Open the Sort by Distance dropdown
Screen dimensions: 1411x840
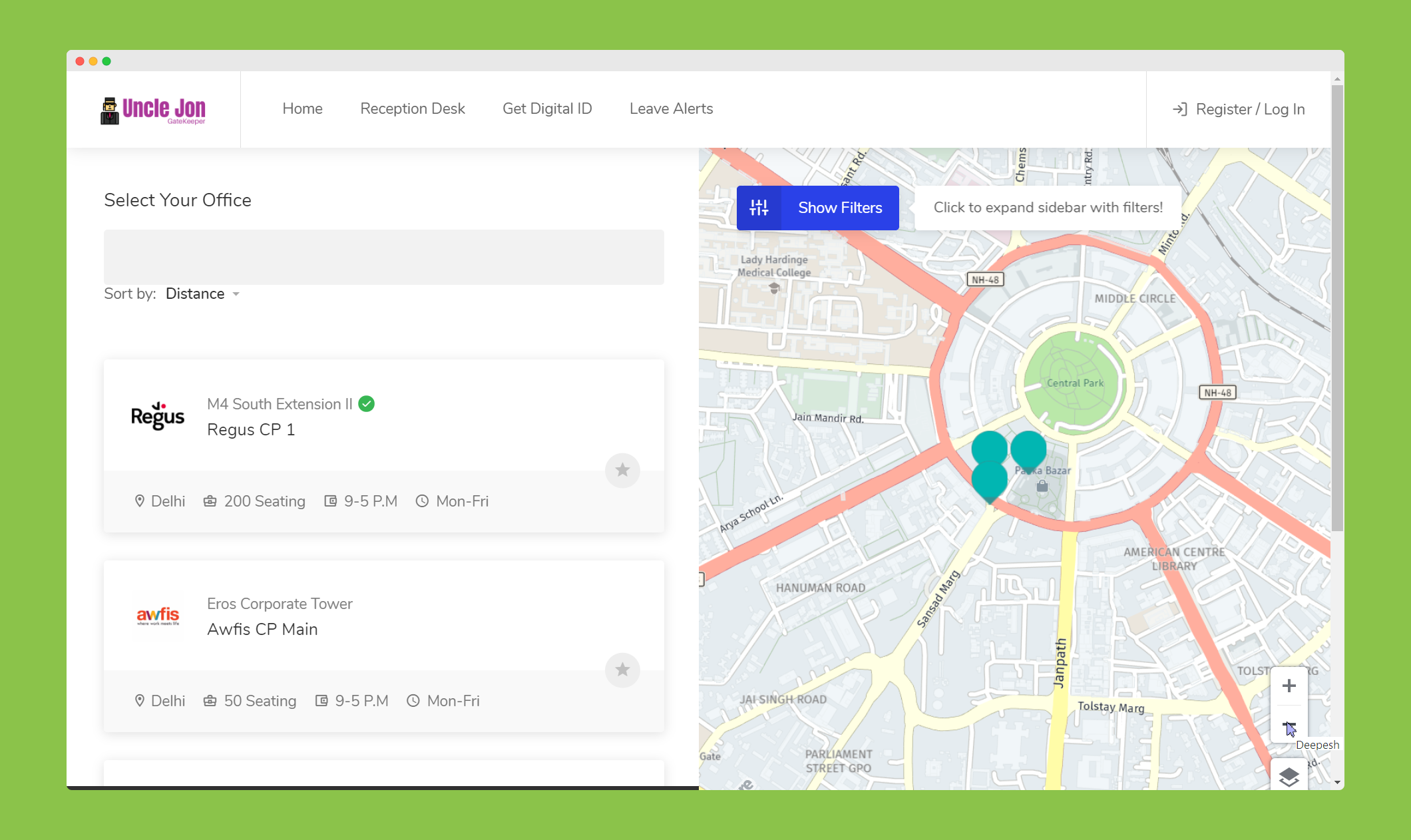coord(195,294)
